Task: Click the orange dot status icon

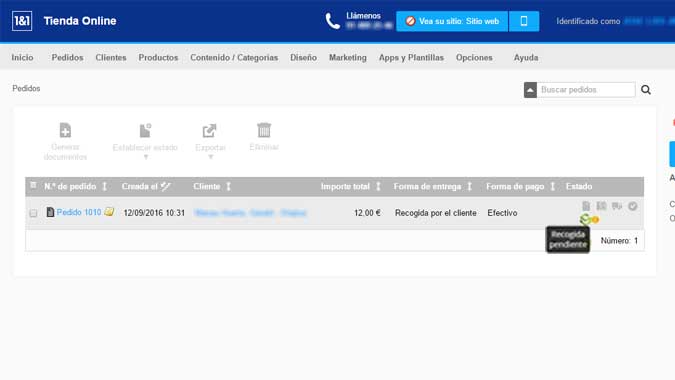Action: click(x=595, y=220)
